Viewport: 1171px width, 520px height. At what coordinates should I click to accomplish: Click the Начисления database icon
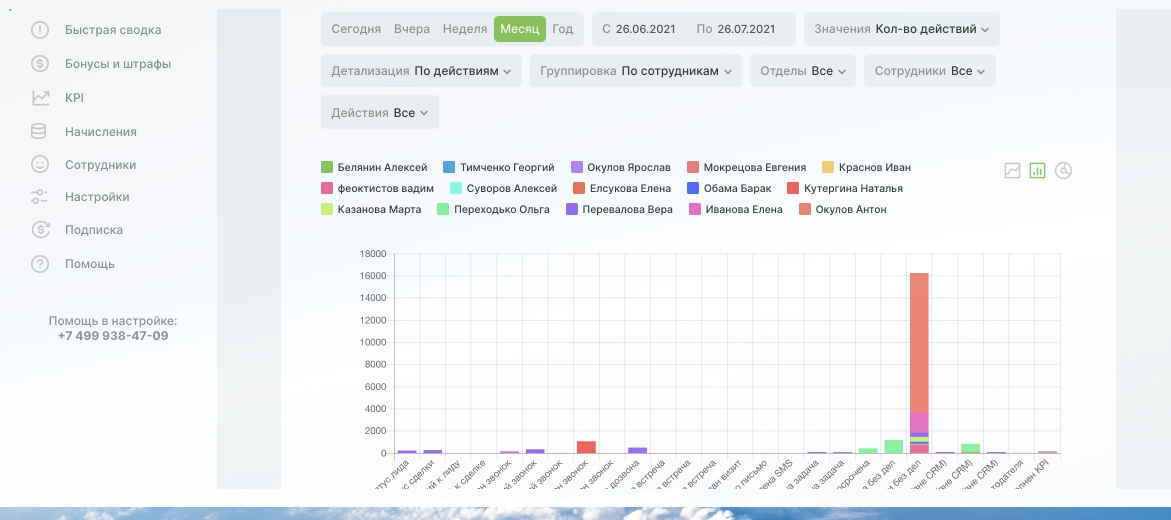pos(40,131)
